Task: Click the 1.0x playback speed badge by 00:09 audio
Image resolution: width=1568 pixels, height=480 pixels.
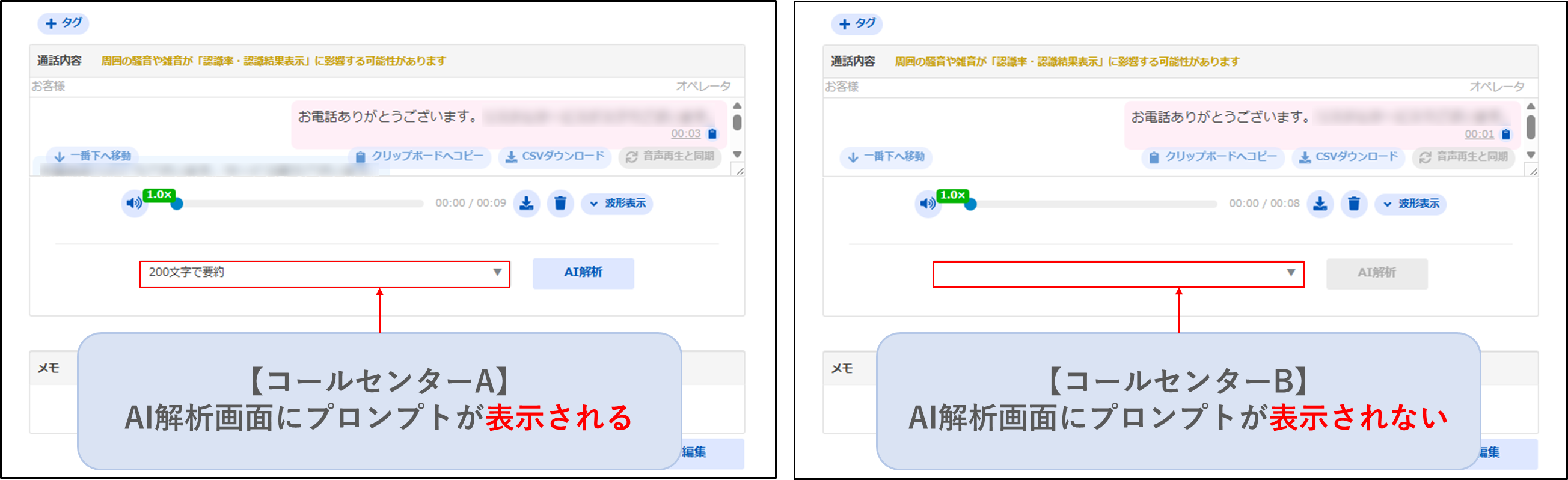Action: tap(159, 195)
